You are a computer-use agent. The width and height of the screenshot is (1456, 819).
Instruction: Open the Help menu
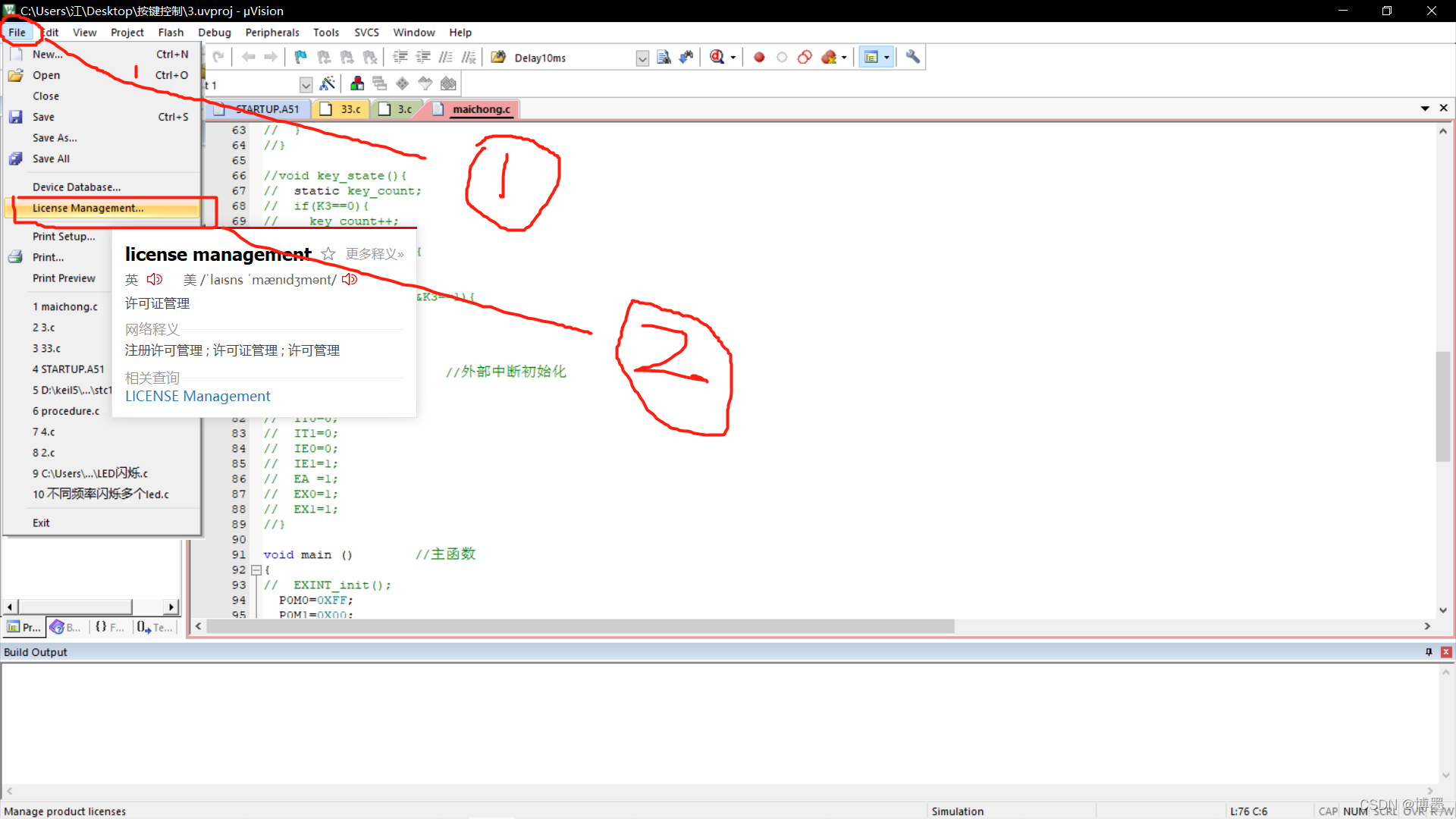click(460, 33)
